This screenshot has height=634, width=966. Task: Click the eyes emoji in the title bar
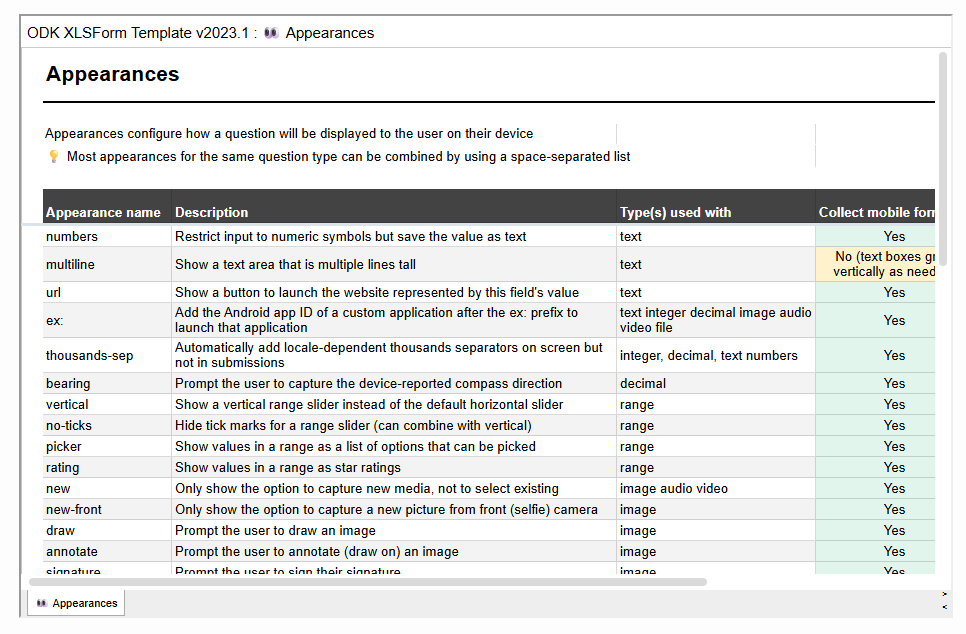[271, 33]
